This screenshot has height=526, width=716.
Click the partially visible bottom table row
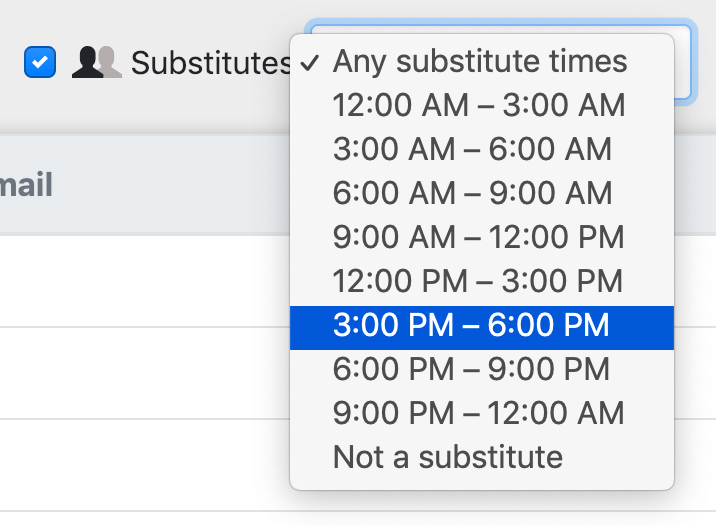tap(140, 519)
